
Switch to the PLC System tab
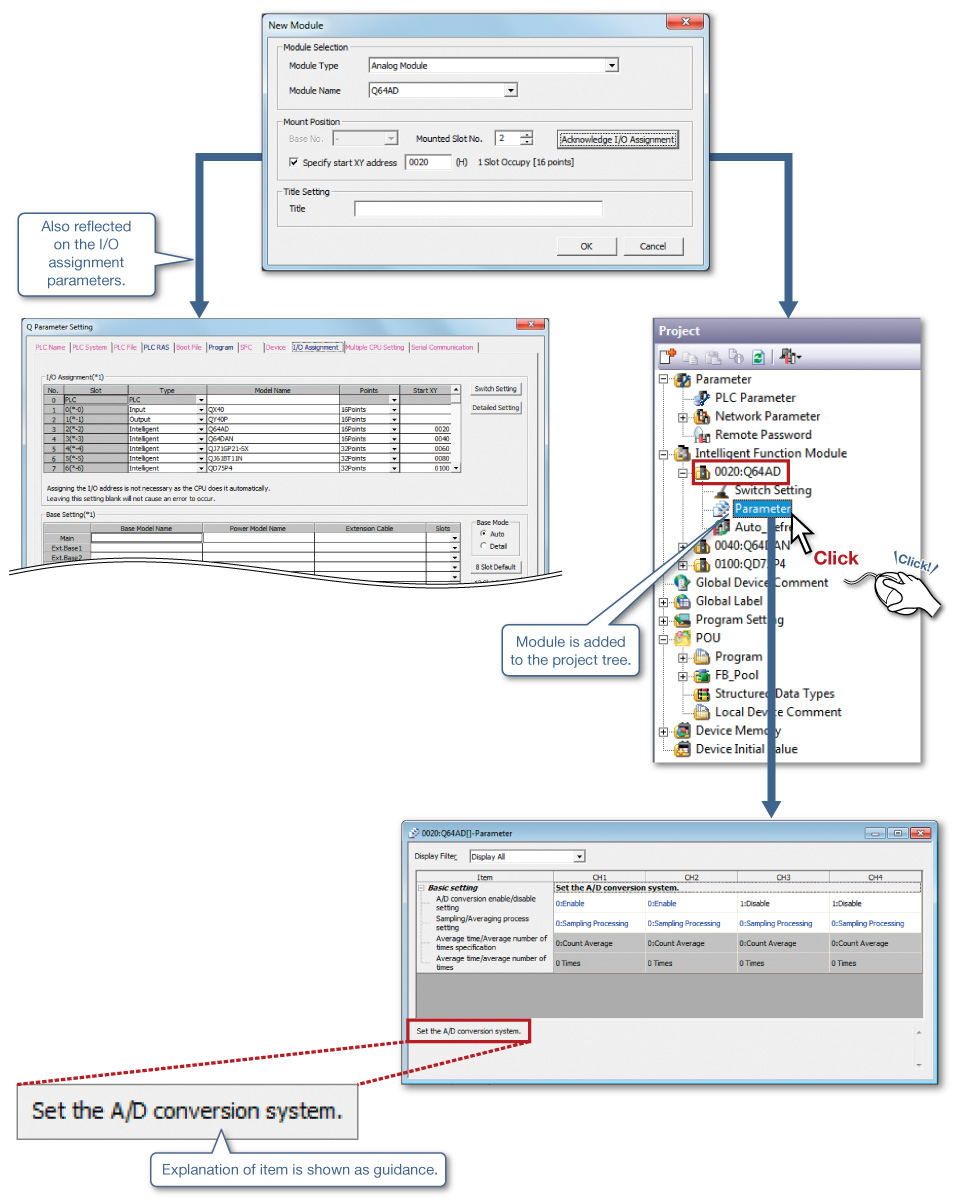[90, 347]
